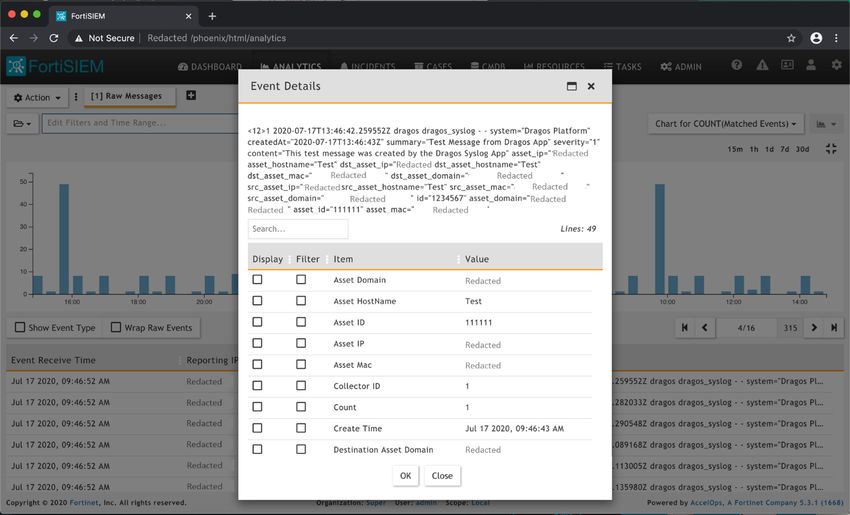Open the Help question mark icon
Viewport: 850px width, 515px height.
[736, 65]
